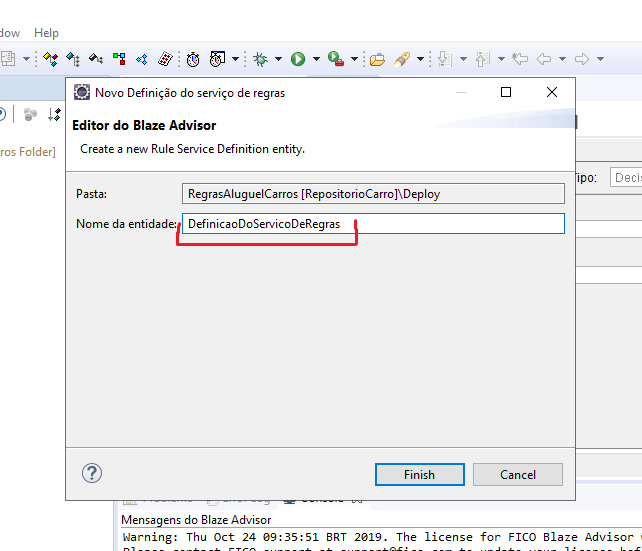Click the color palette grid toolbar icon

[165, 59]
